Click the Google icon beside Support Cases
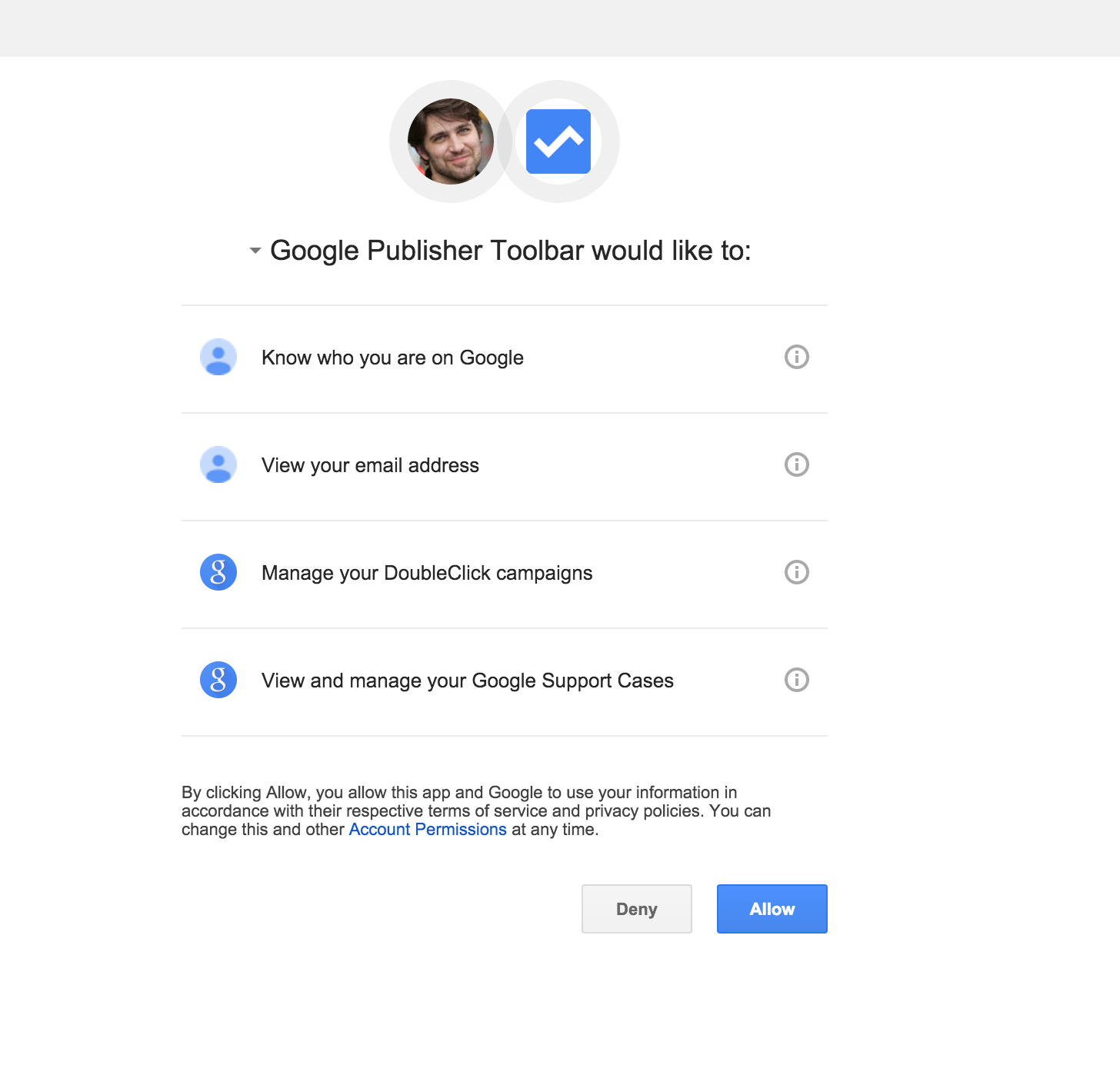Screen dimensions: 1120x1075 pyautogui.click(x=218, y=680)
